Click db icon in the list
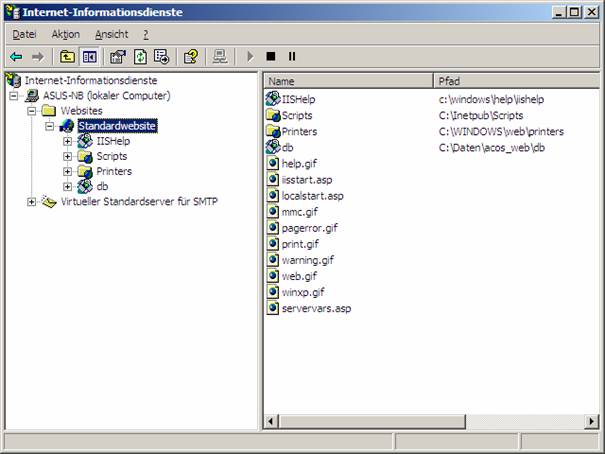Screen dimensions: 605x454 (273, 147)
